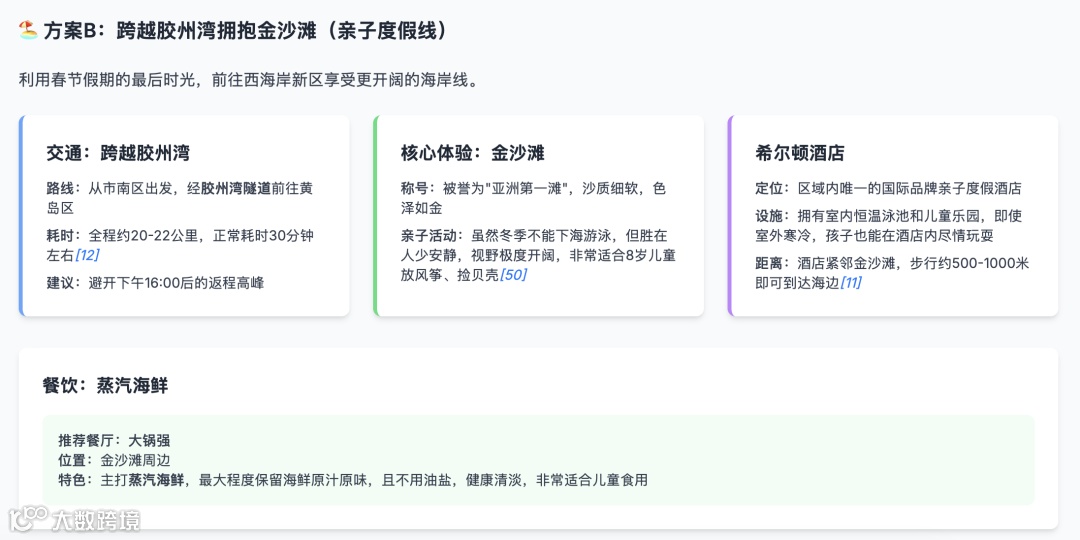Screen dimensions: 1080x540
Task: Select card title 交通：跨越胶州湾
Action: [x=118, y=153]
